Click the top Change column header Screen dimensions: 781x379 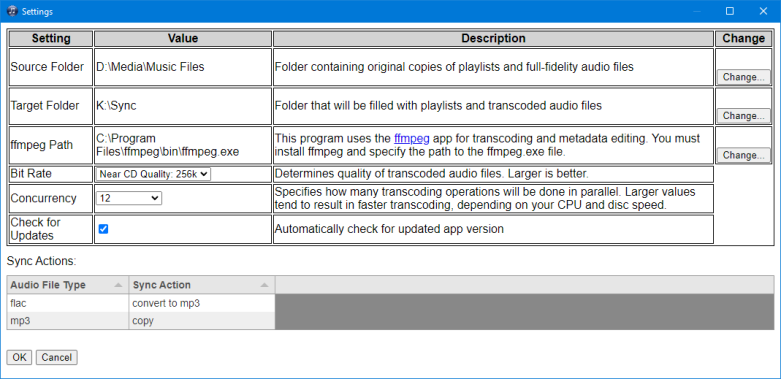pyautogui.click(x=744, y=38)
